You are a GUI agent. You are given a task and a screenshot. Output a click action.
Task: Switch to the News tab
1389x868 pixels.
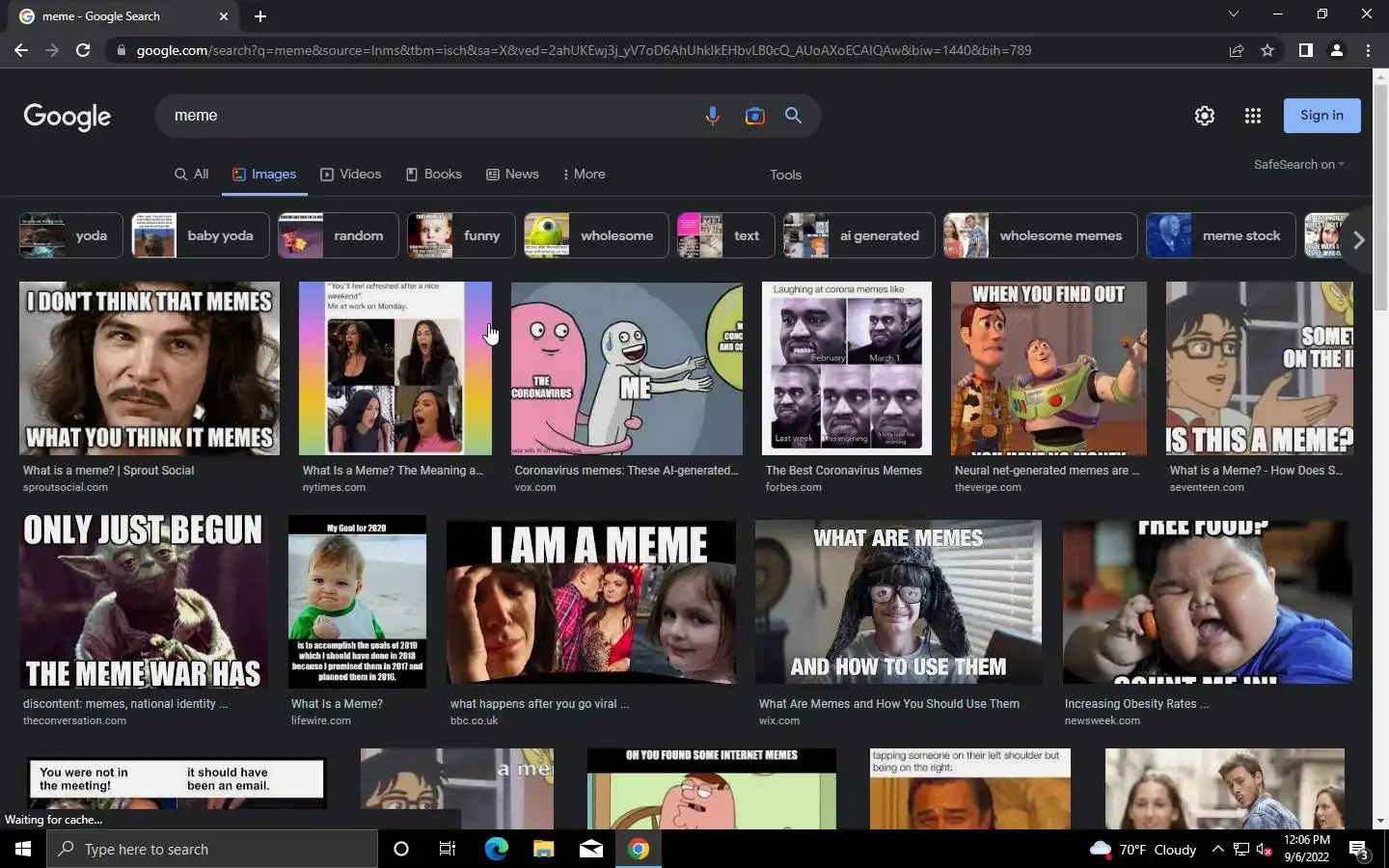[512, 175]
